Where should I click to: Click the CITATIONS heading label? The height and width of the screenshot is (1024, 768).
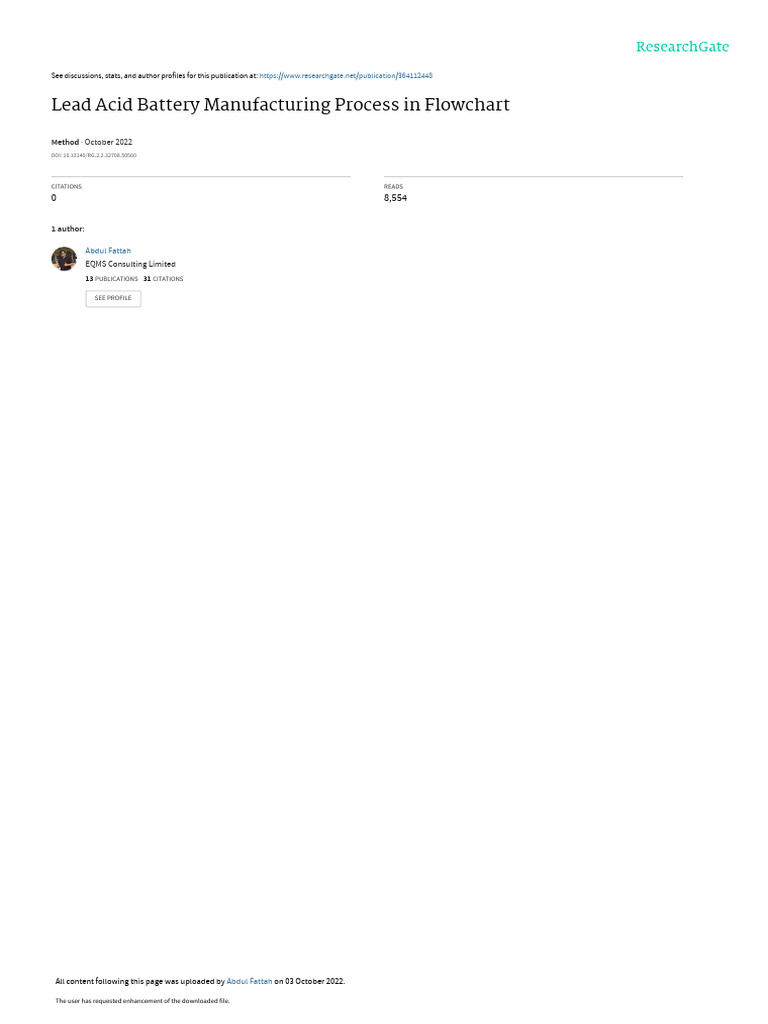[66, 187]
